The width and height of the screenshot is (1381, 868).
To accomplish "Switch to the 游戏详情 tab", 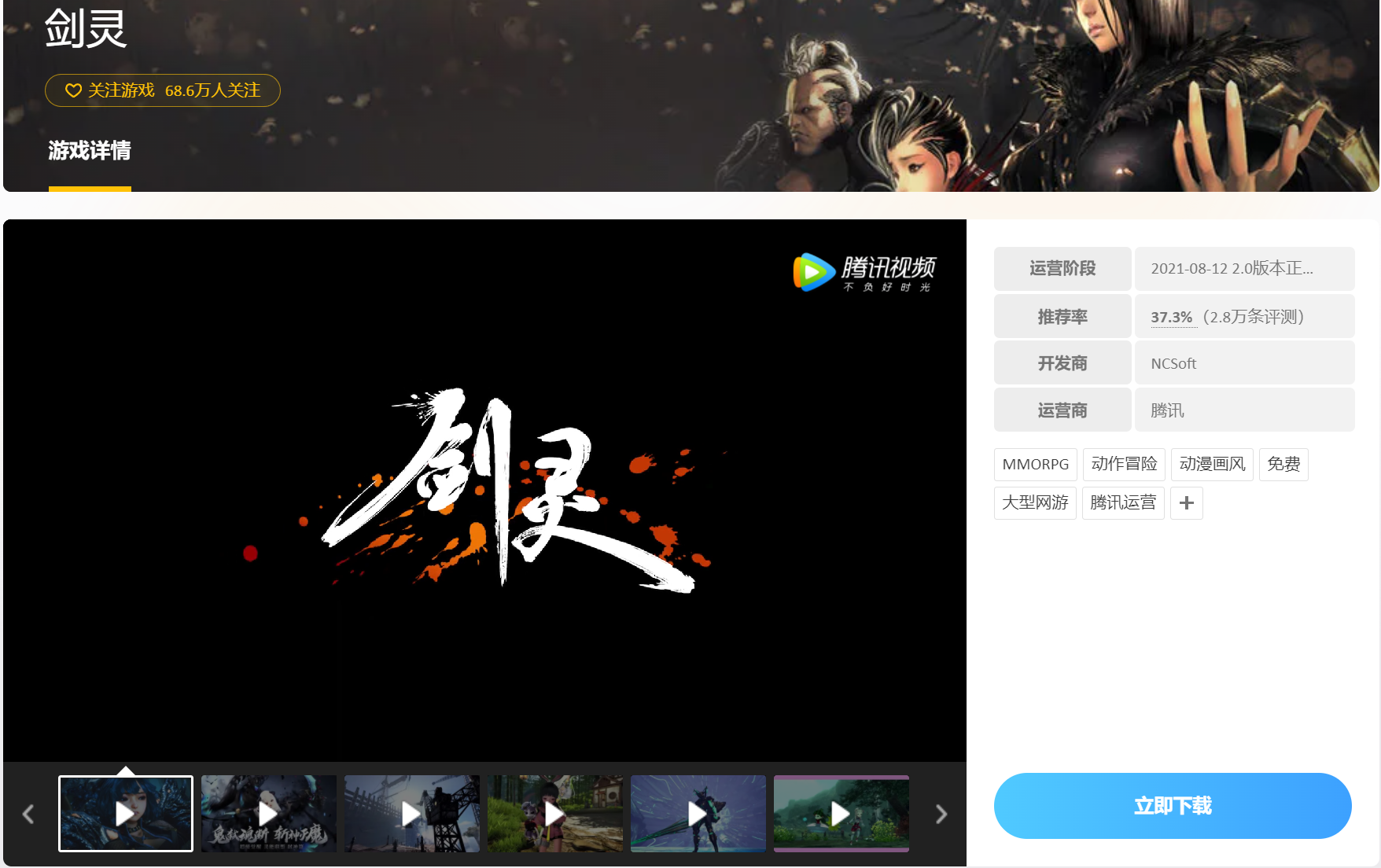I will pos(90,150).
